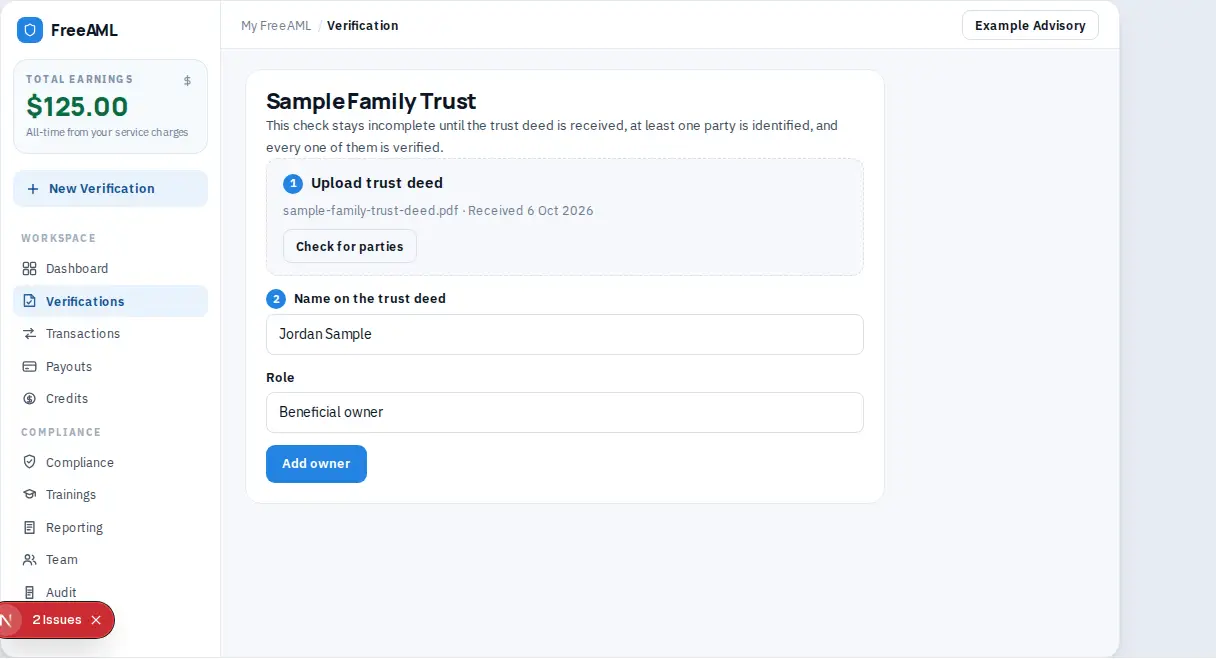1216x659 pixels.
Task: Click the dollar icon in Total Earnings card
Action: 187,81
